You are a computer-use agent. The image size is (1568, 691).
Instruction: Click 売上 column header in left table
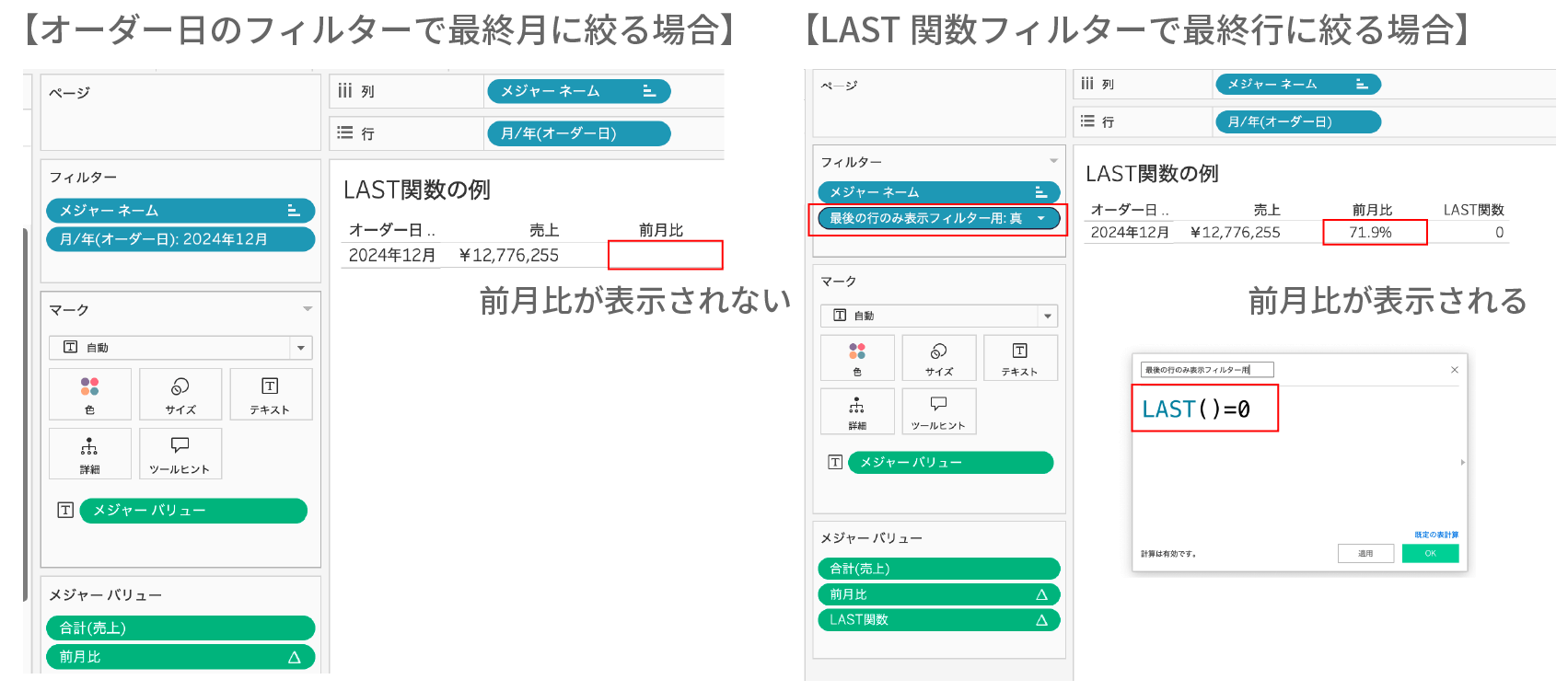click(x=544, y=230)
